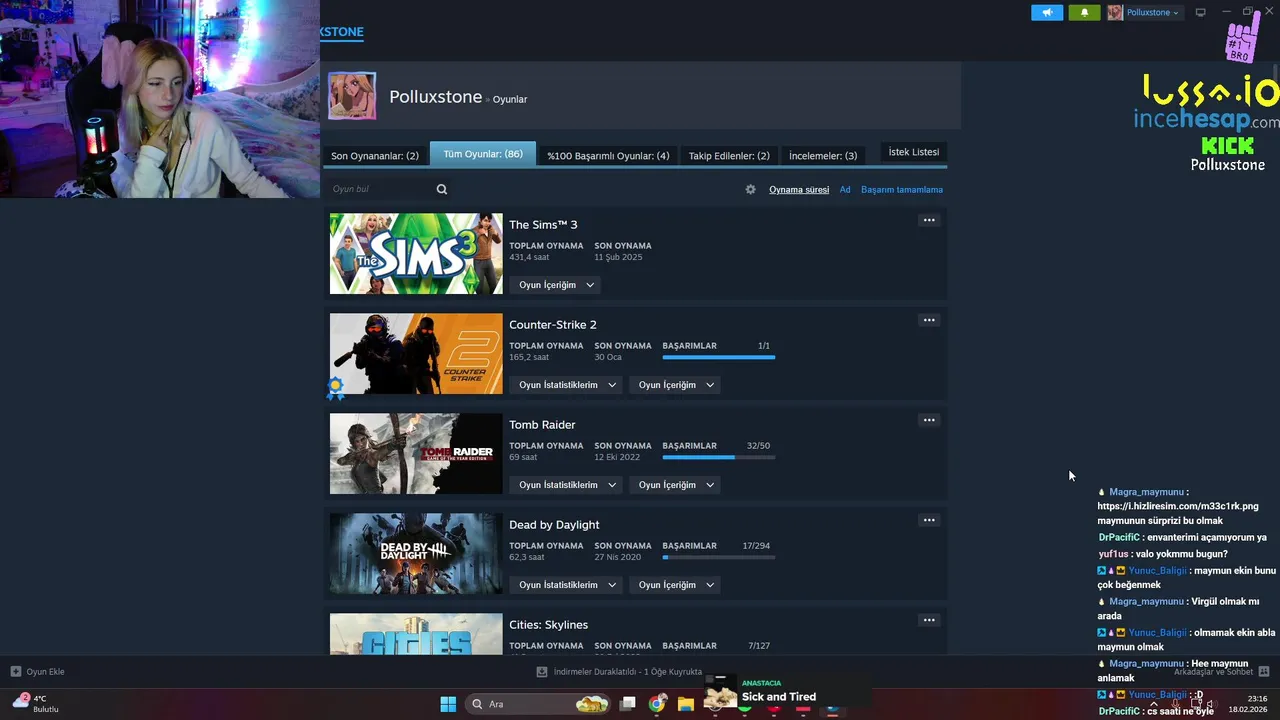Viewport: 1280px width, 720px height.
Task: Open The Sims 3 title link
Action: coord(543,224)
